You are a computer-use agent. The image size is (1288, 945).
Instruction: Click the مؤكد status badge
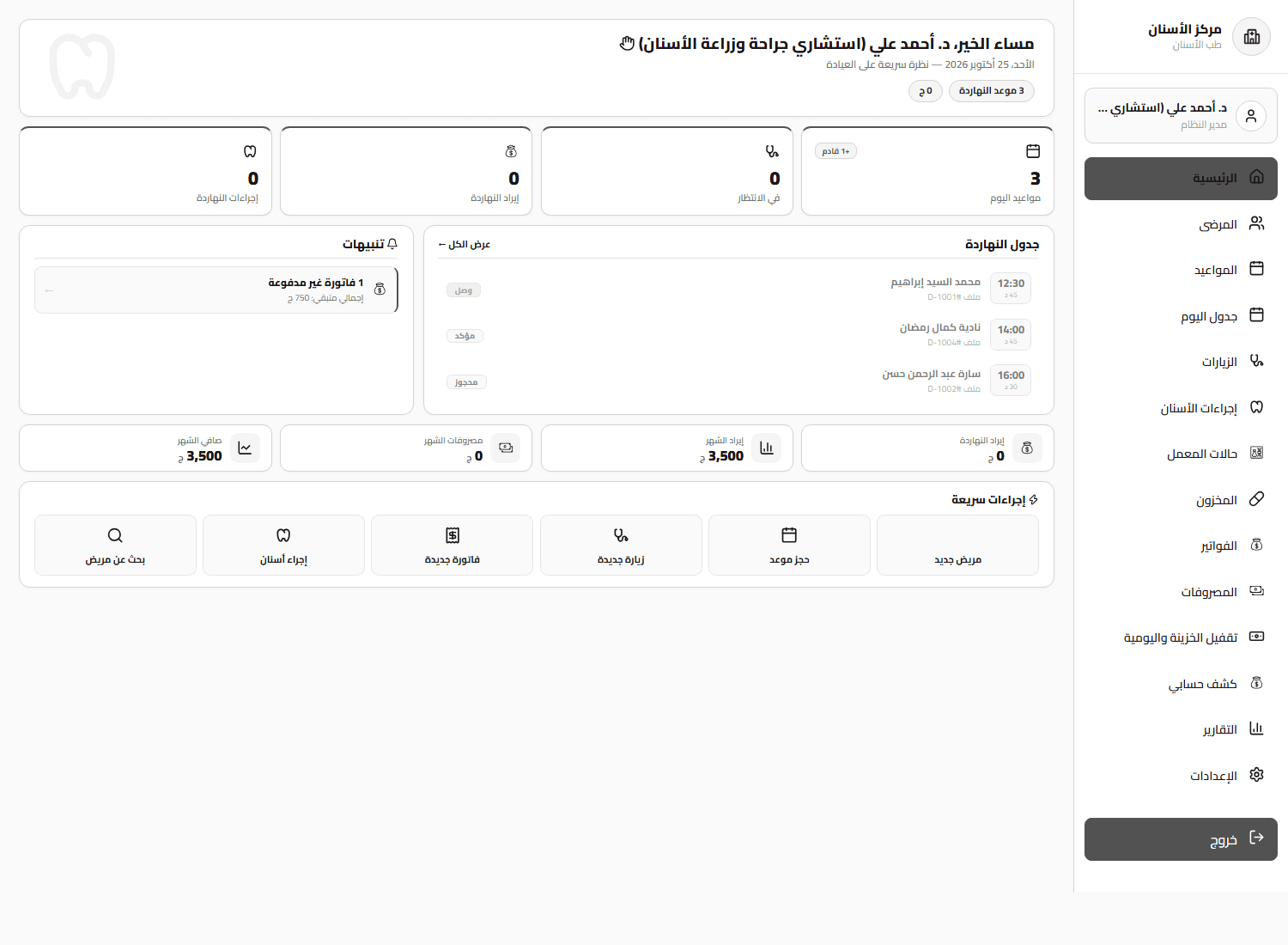click(x=465, y=336)
